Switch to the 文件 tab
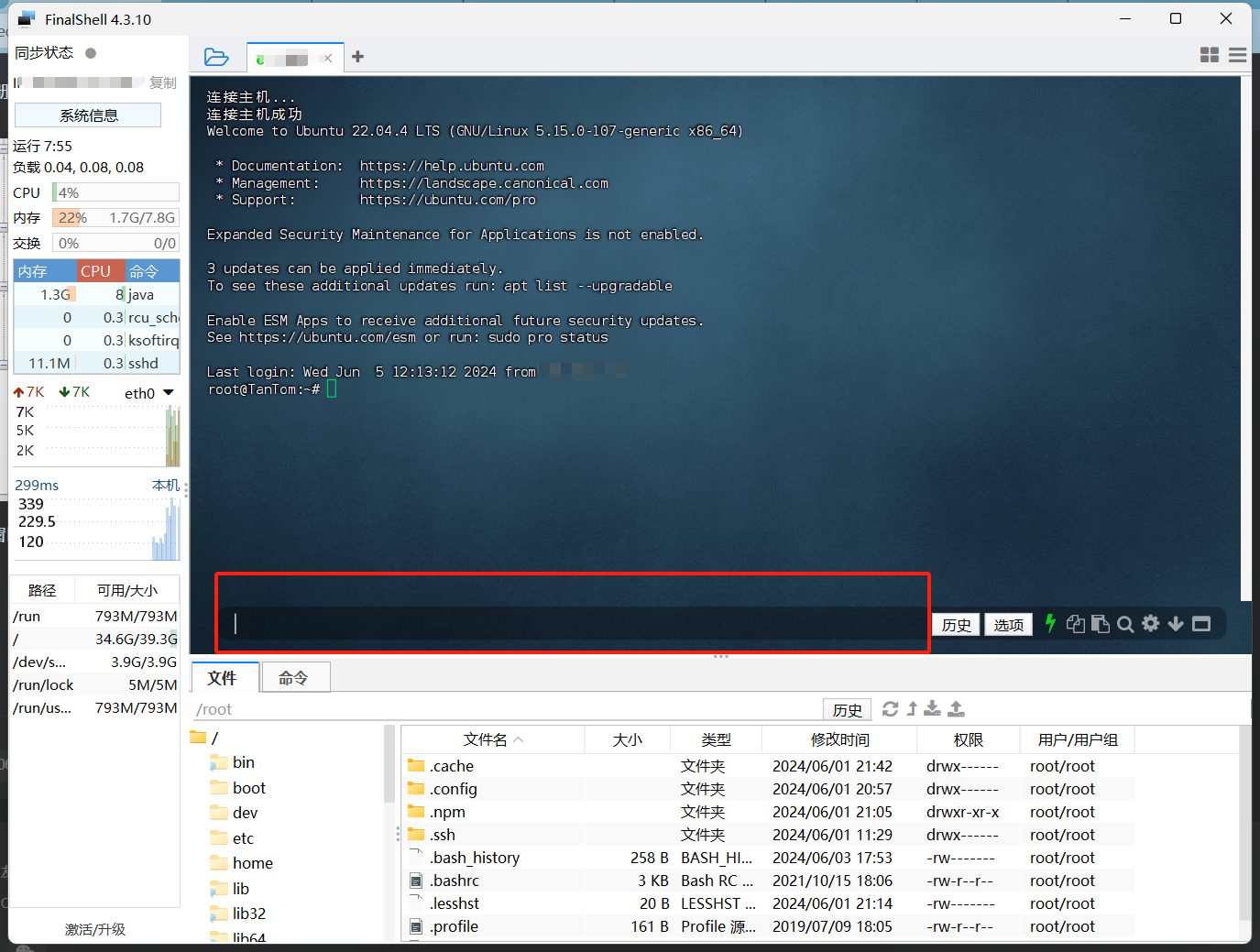 (x=223, y=678)
